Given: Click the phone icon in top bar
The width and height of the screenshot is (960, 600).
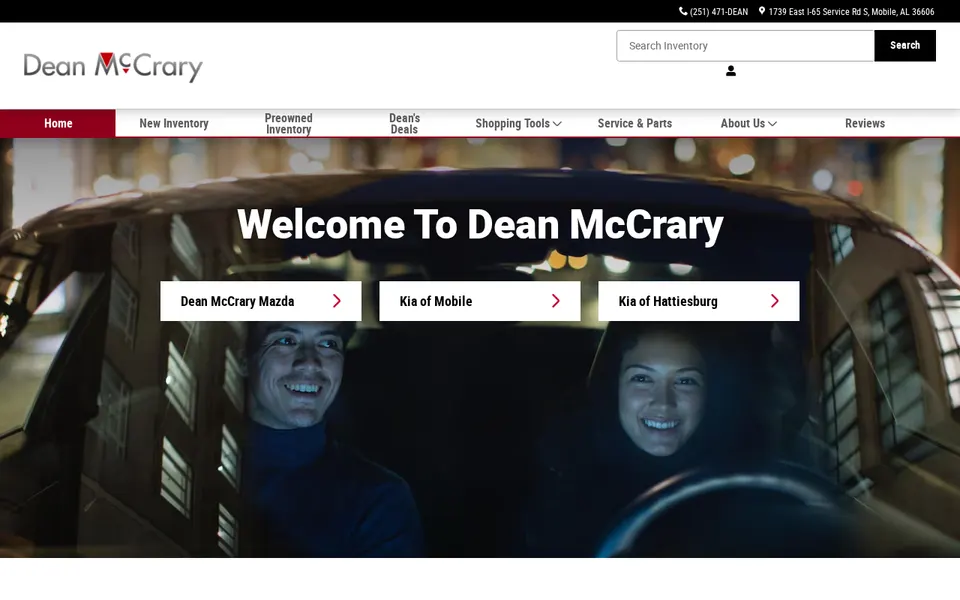Looking at the screenshot, I should click(x=683, y=11).
